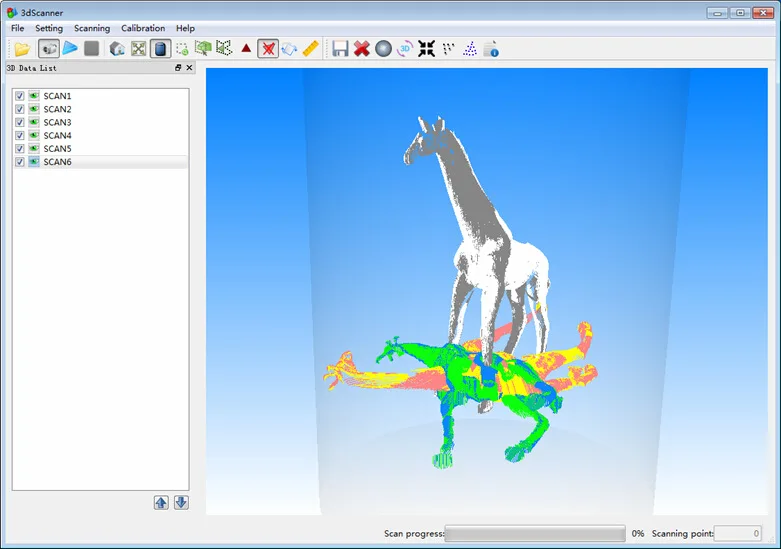
Task: Uncheck the SCAN6 checkbox
Action: click(20, 162)
